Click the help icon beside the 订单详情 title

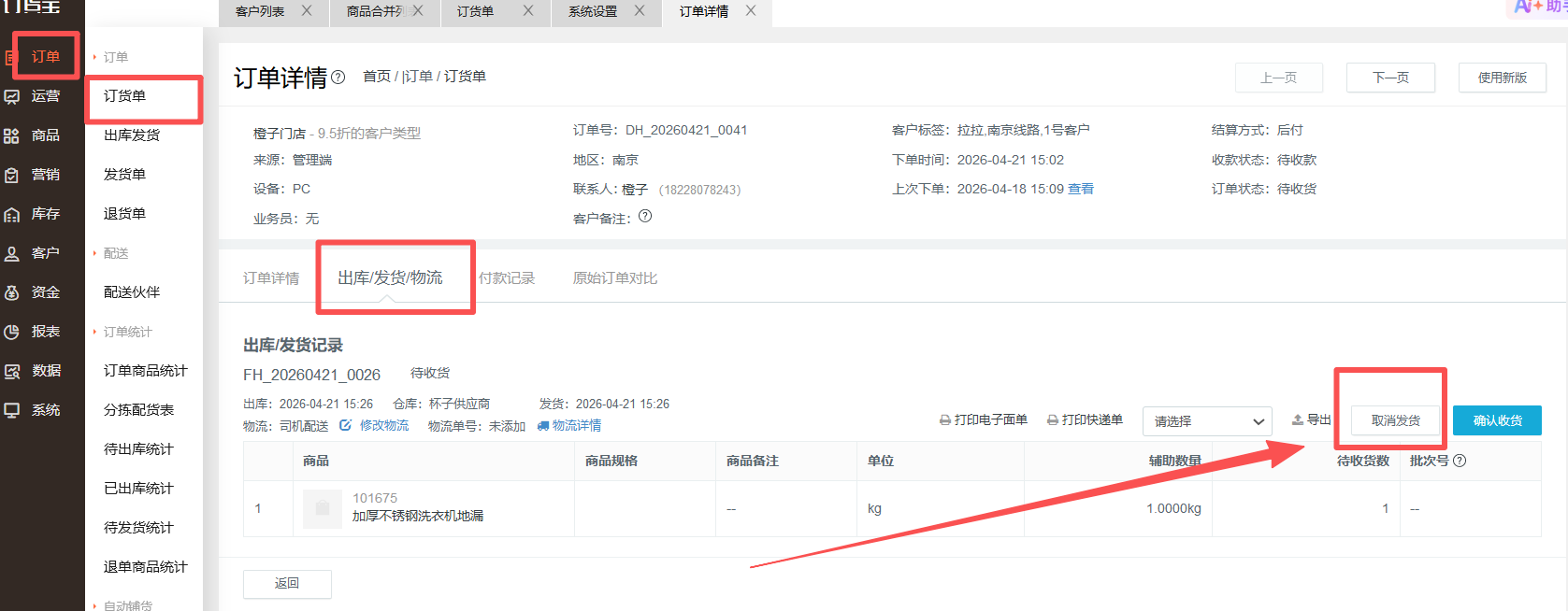338,78
